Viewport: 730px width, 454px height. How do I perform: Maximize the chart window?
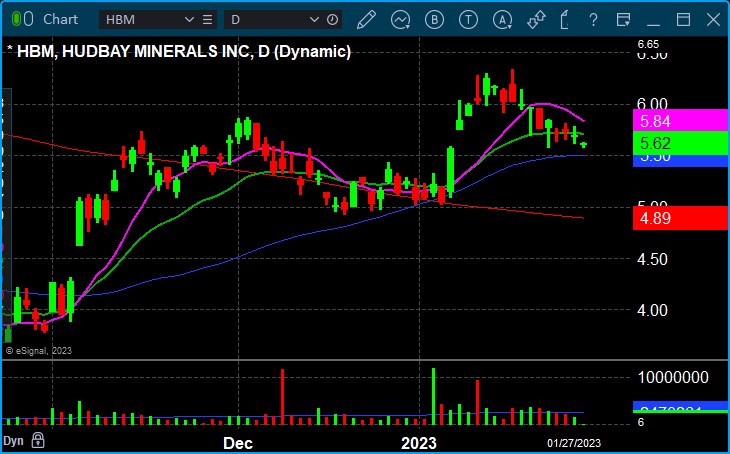point(683,20)
